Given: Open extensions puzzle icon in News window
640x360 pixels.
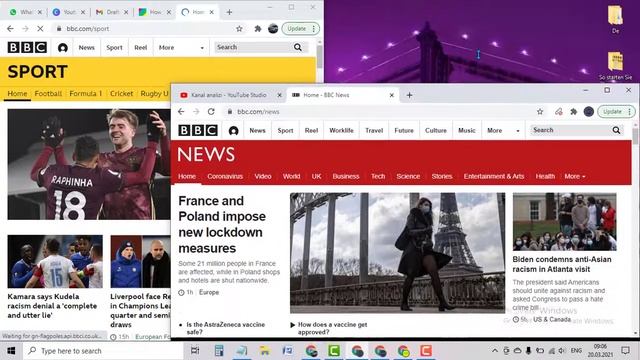Looking at the screenshot, I should click(x=573, y=111).
